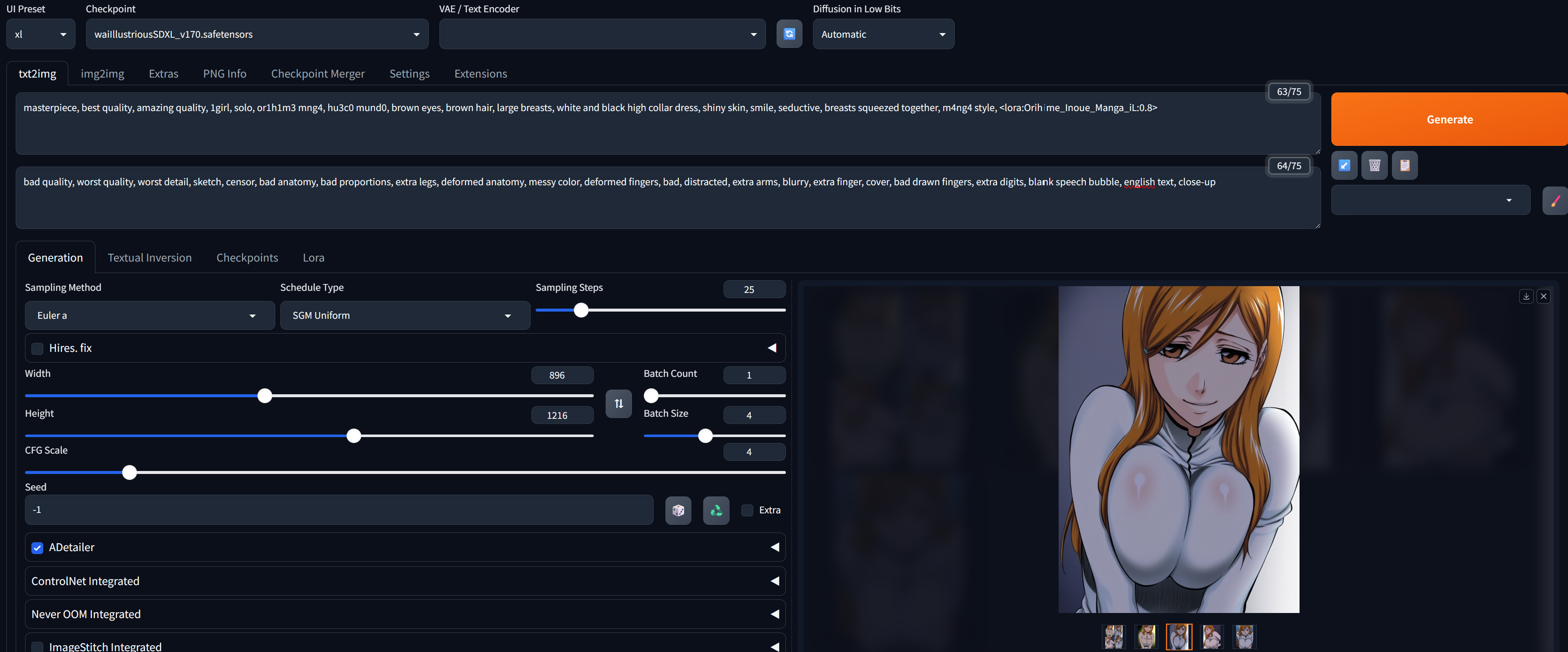This screenshot has height=652, width=1568.
Task: Tick the Extra seed checkbox
Action: tap(747, 510)
